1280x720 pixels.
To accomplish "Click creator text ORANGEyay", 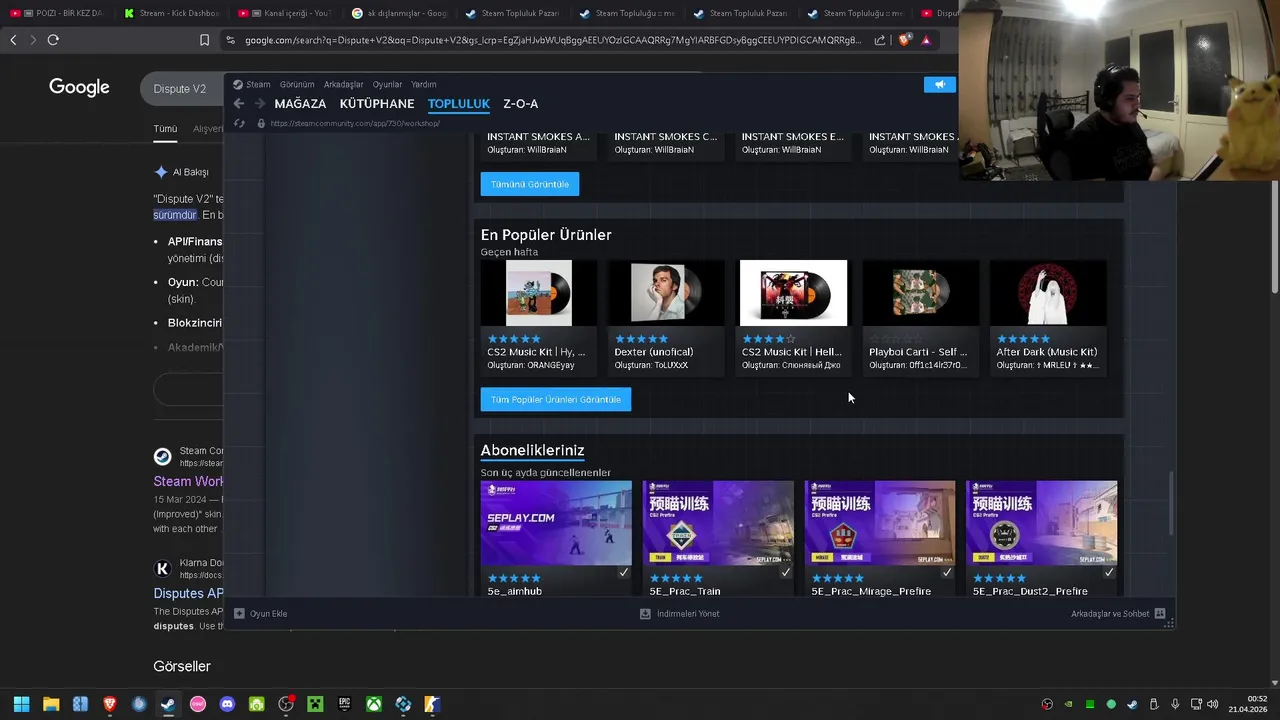I will (551, 365).
